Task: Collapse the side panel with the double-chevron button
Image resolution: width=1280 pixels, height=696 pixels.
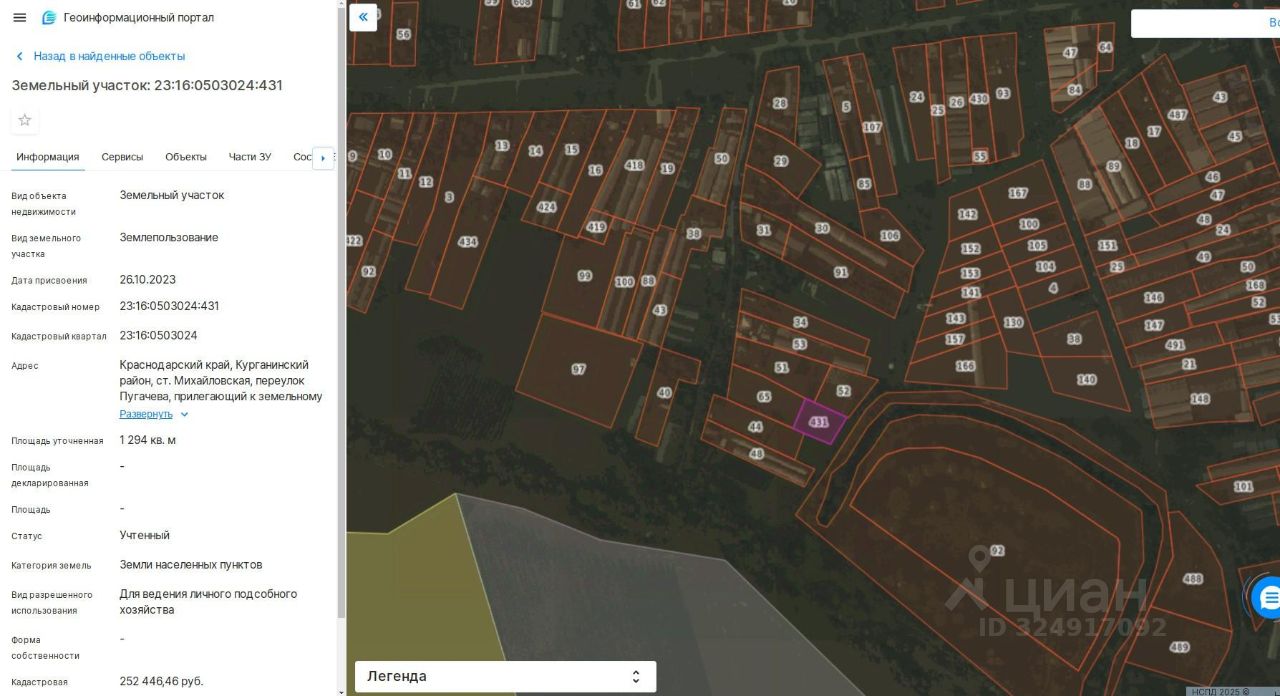Action: (x=363, y=17)
